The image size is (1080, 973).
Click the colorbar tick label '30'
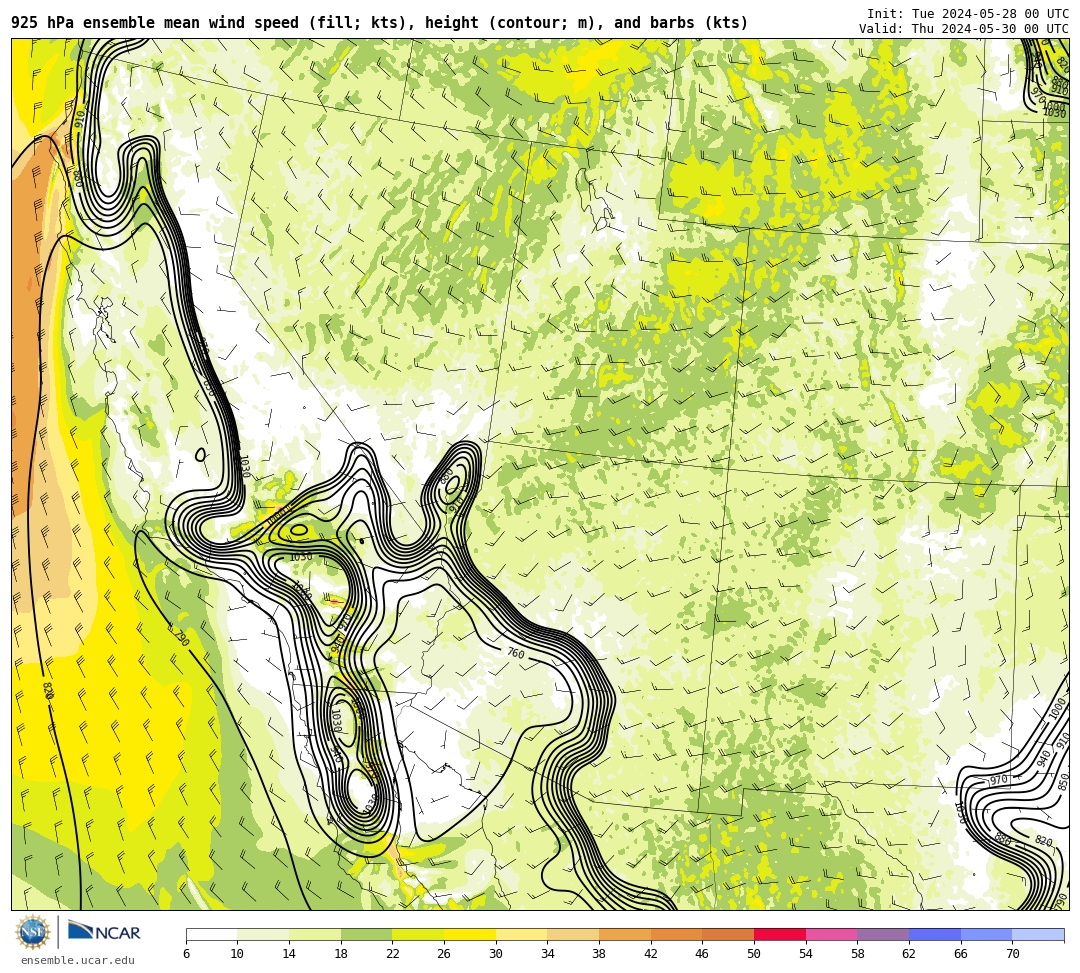point(496,954)
